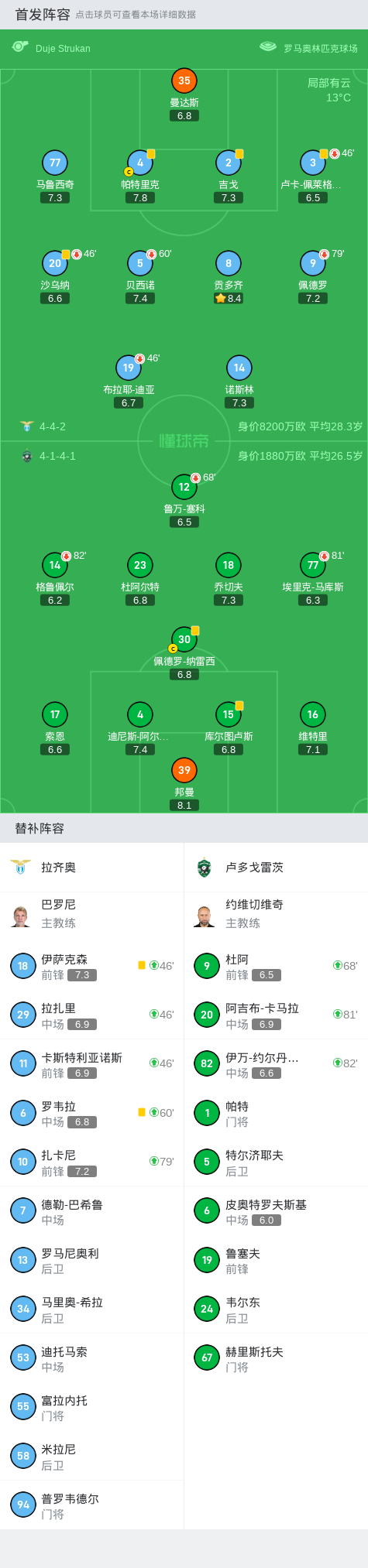
Task: Click the referee whistle icon beside Duje Strukan
Action: click(x=19, y=47)
